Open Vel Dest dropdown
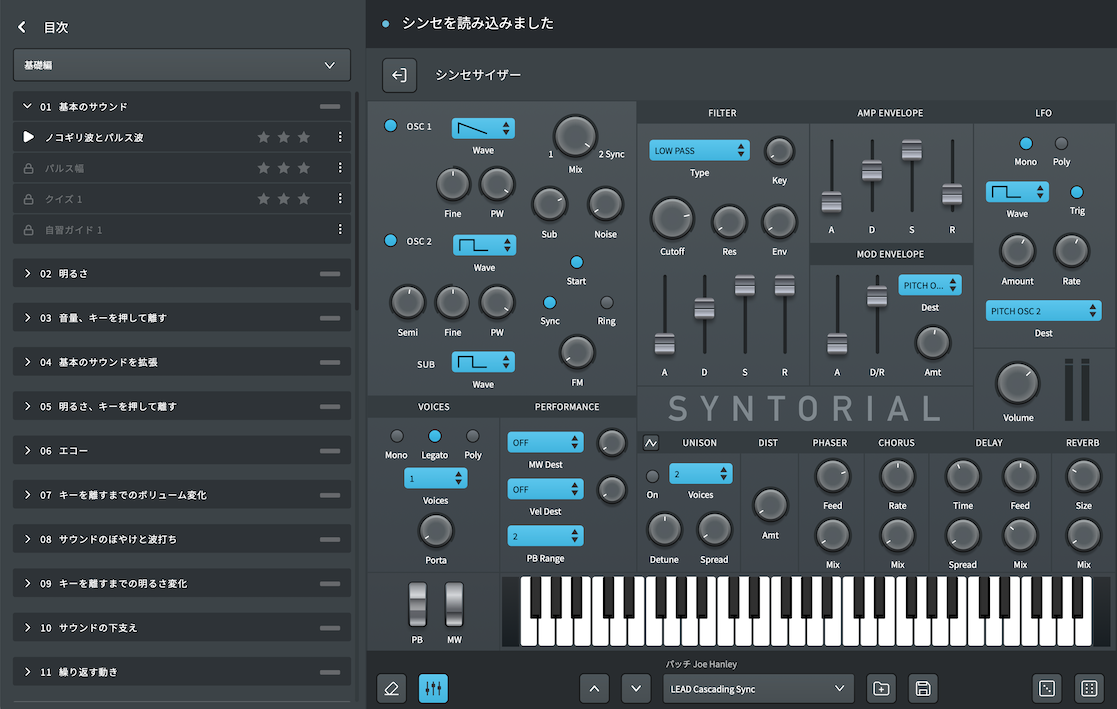 pyautogui.click(x=545, y=490)
